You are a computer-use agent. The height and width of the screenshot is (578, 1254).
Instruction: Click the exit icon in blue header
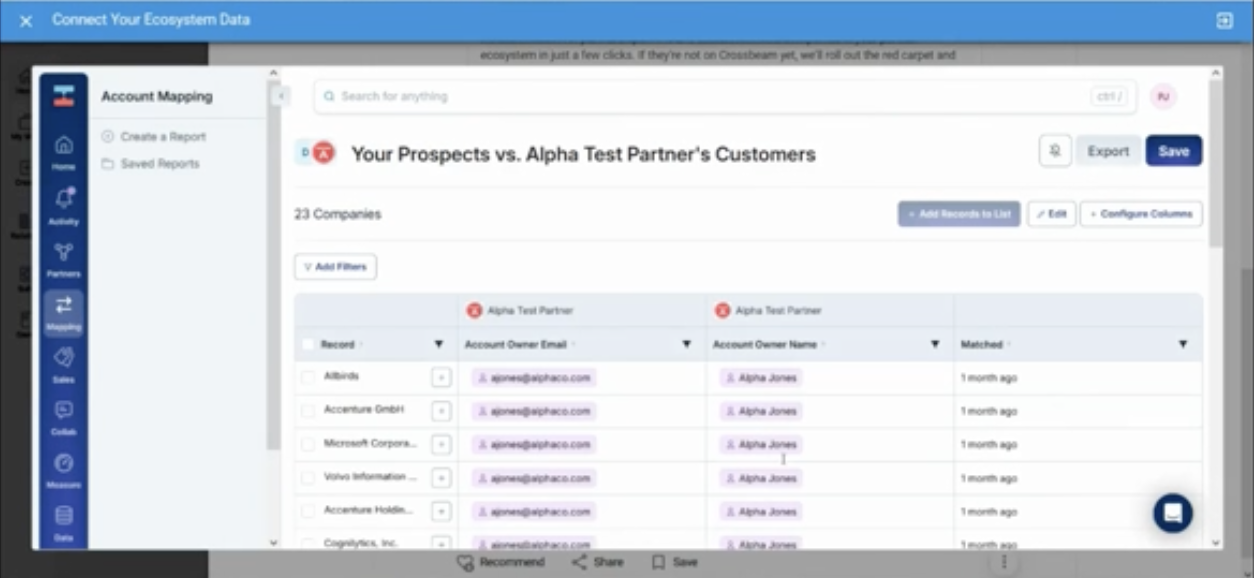tap(1224, 20)
